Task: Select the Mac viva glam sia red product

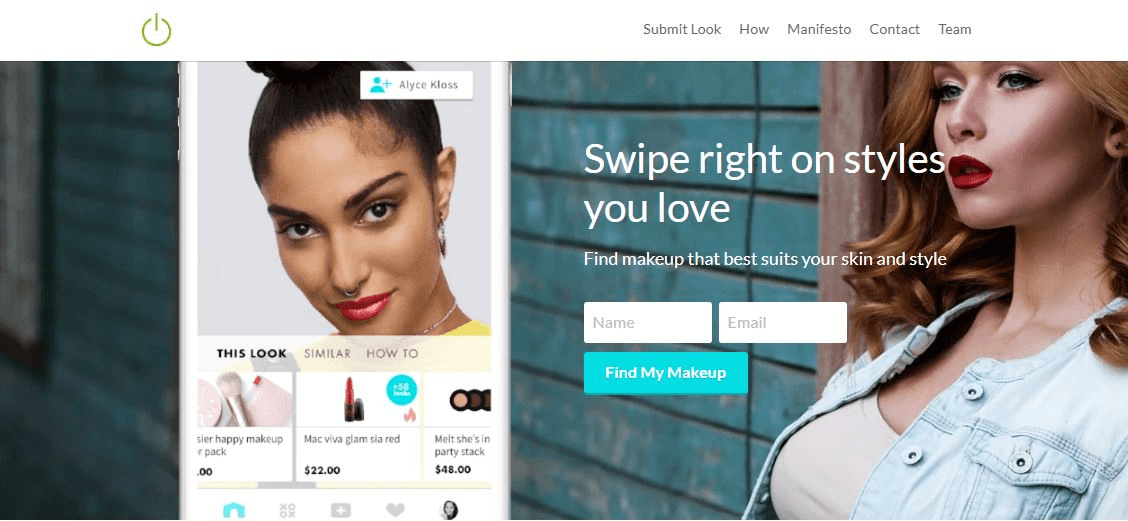Action: (x=358, y=426)
